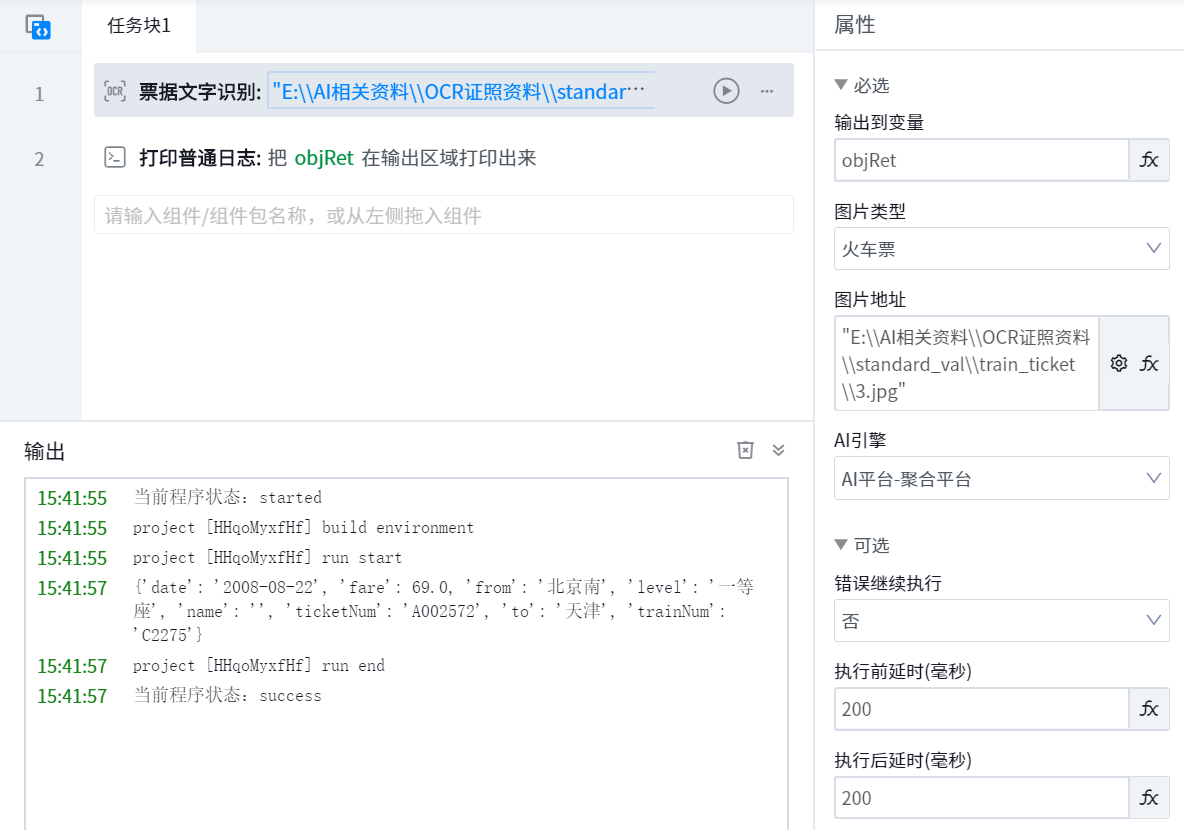Open fx editor for 执行后延时 field
Image resolution: width=1184 pixels, height=830 pixels.
pyautogui.click(x=1149, y=798)
